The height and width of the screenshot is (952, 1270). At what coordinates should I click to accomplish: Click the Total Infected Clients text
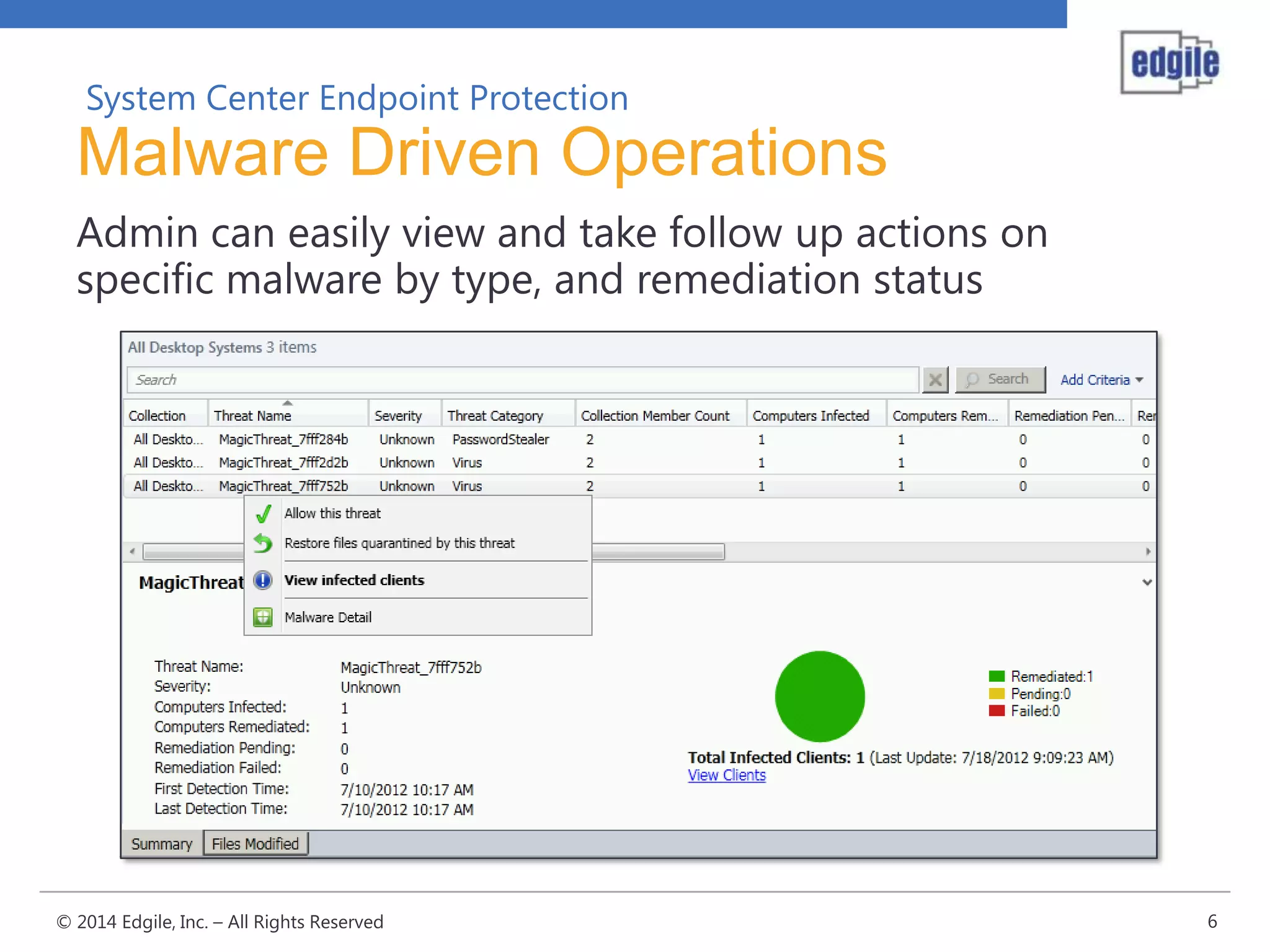pos(776,757)
